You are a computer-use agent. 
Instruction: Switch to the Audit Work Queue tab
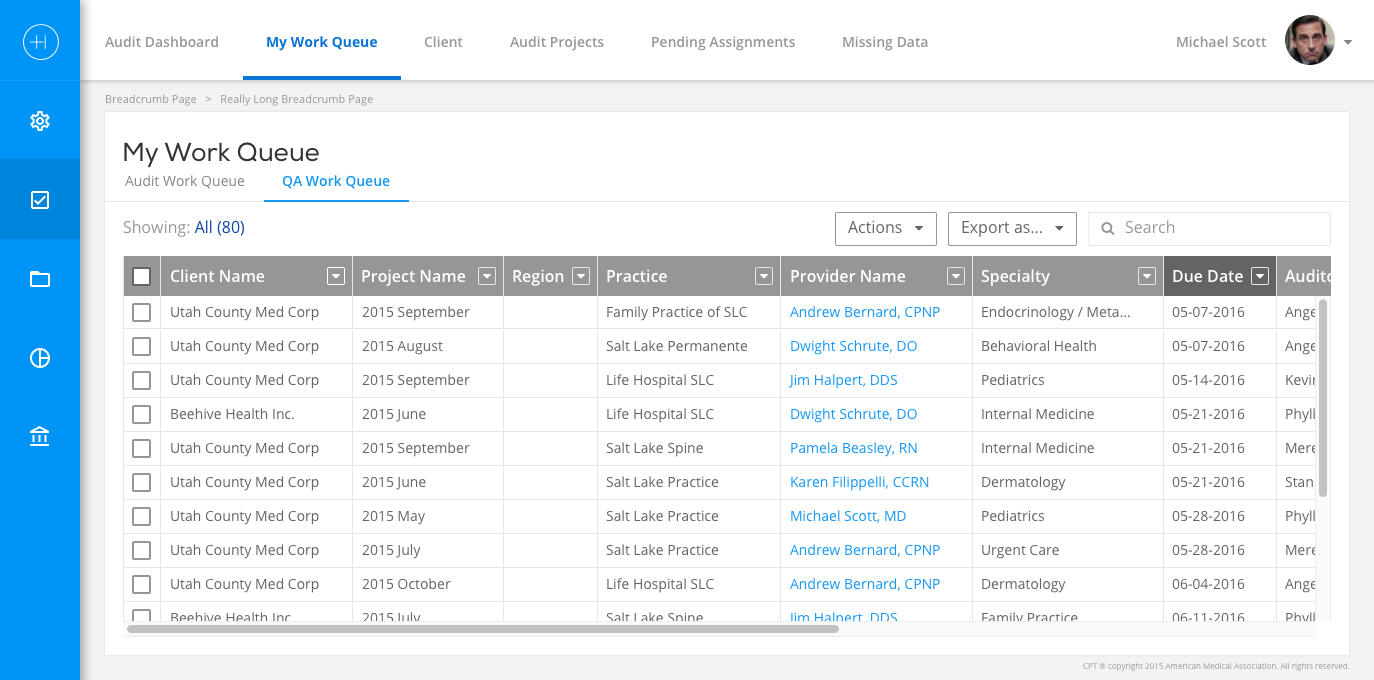(x=185, y=181)
